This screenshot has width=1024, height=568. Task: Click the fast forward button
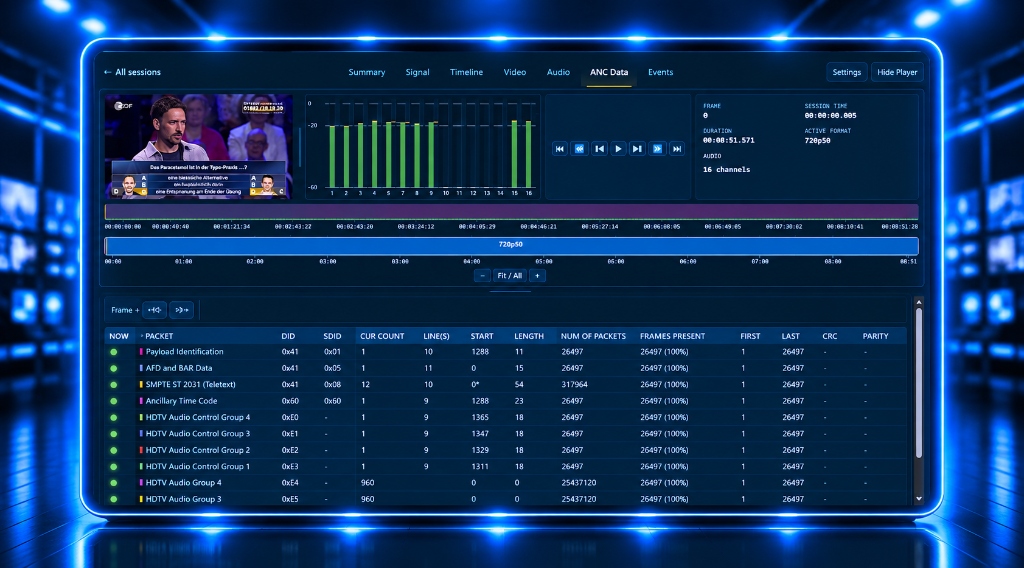[658, 149]
